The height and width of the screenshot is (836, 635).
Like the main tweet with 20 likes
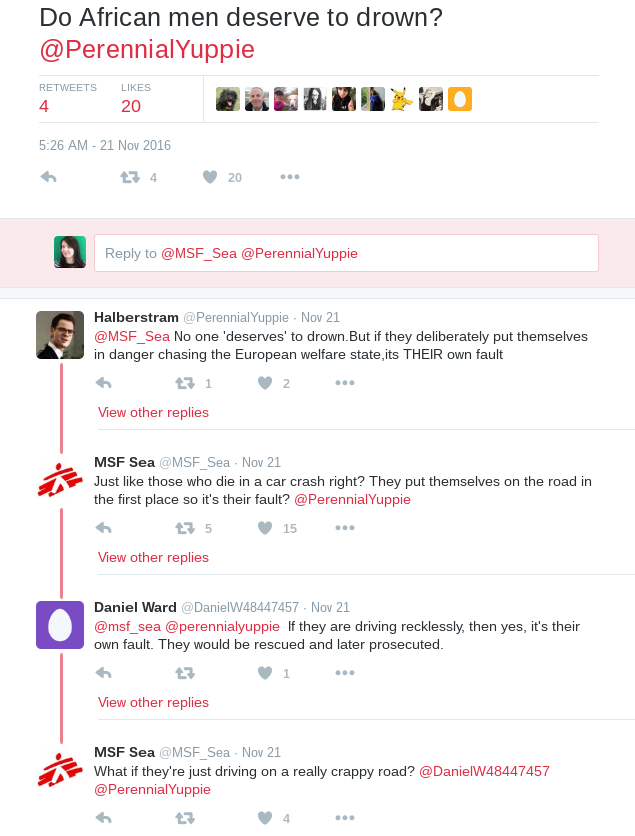pyautogui.click(x=210, y=177)
